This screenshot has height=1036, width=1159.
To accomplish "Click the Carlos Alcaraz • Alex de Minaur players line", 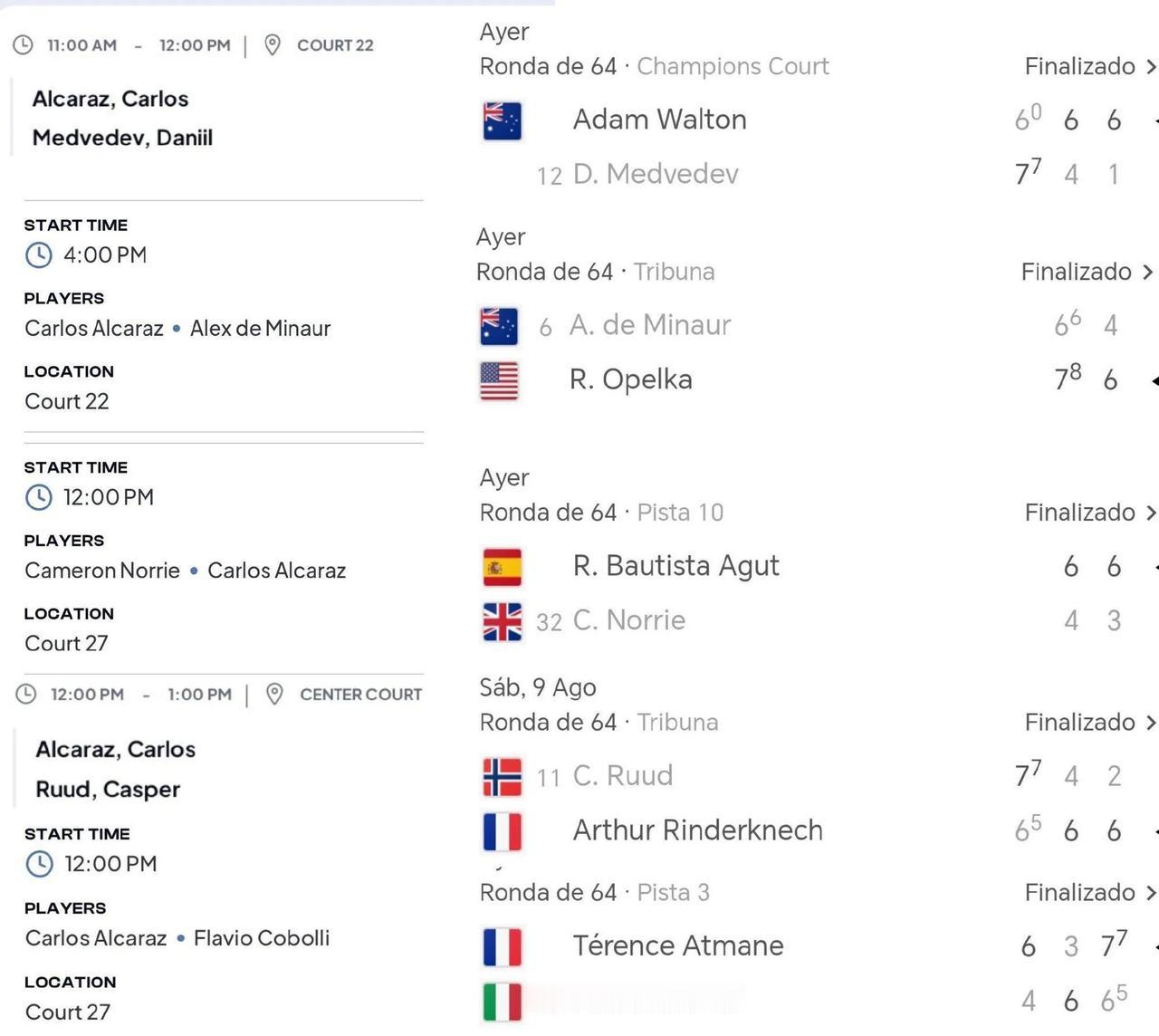I will pos(177,329).
